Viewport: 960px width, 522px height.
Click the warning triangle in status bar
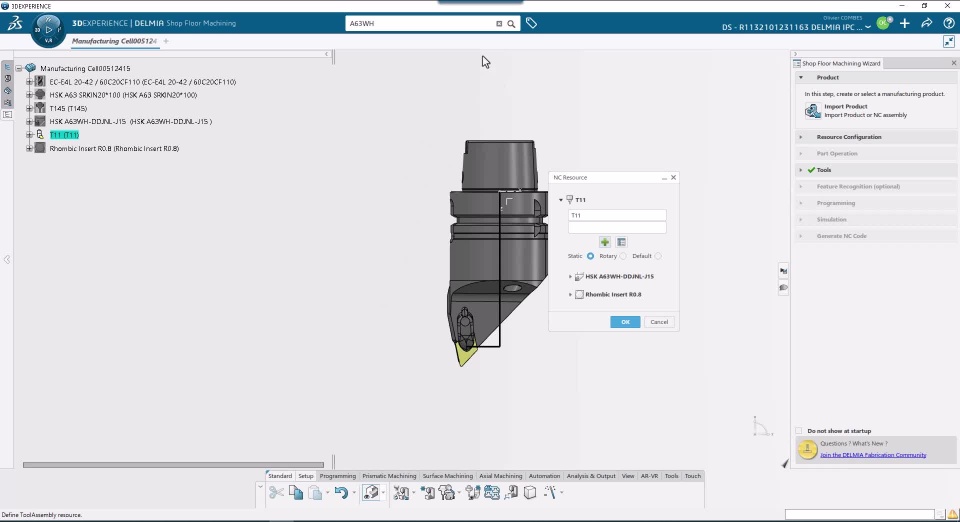point(953,515)
